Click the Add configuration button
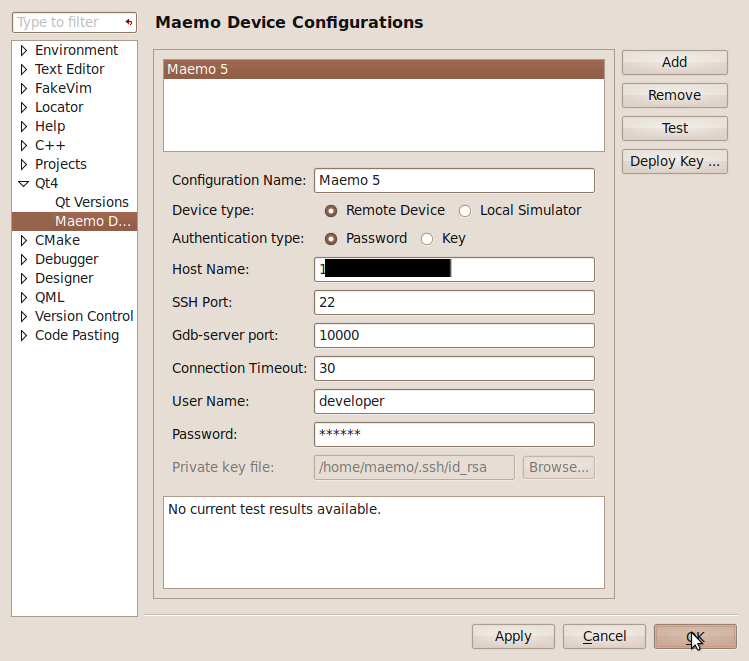 [674, 62]
